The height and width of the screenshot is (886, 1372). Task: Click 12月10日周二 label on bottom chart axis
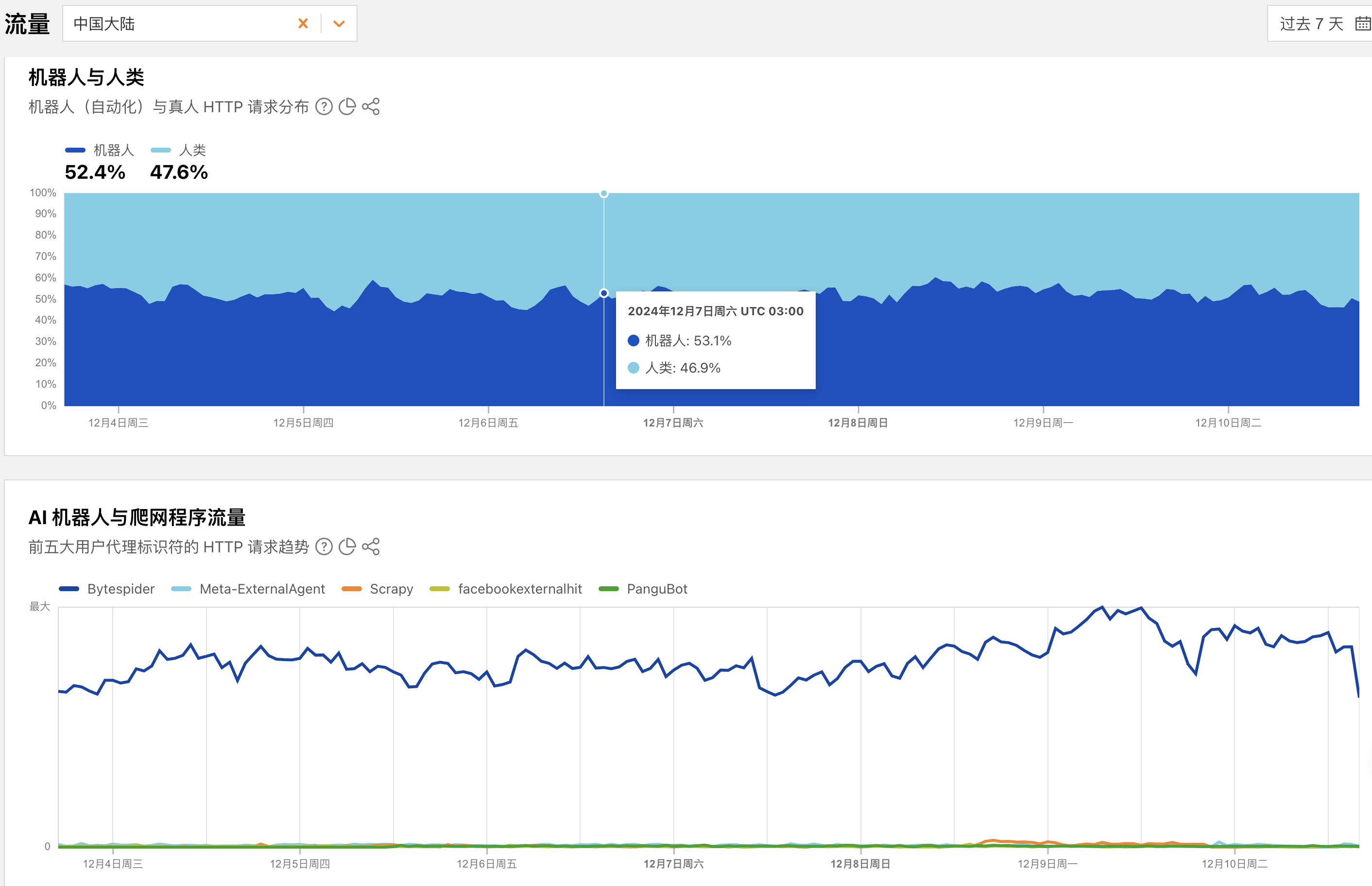[1235, 864]
